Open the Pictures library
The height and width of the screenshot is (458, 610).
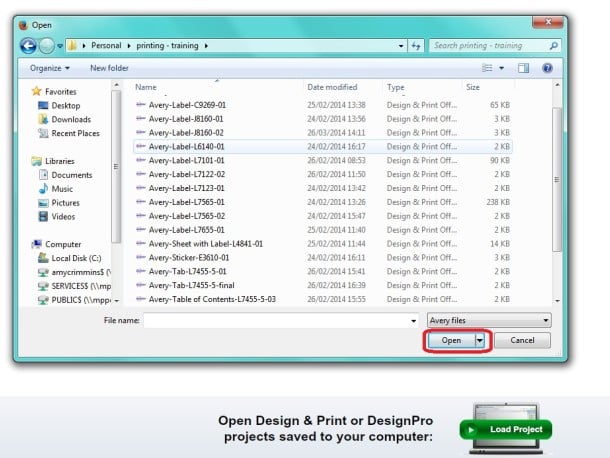59,203
